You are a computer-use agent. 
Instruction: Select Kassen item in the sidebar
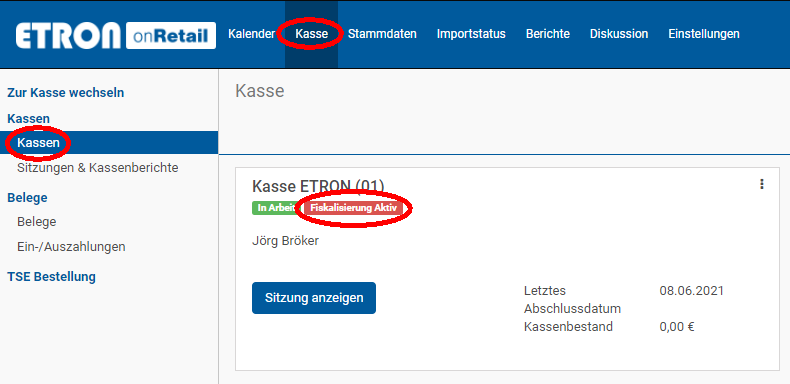[x=109, y=143]
